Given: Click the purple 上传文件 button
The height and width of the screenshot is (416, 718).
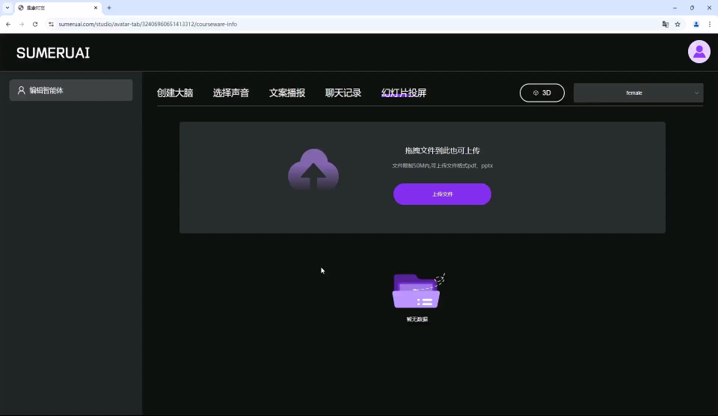Looking at the screenshot, I should pyautogui.click(x=442, y=194).
